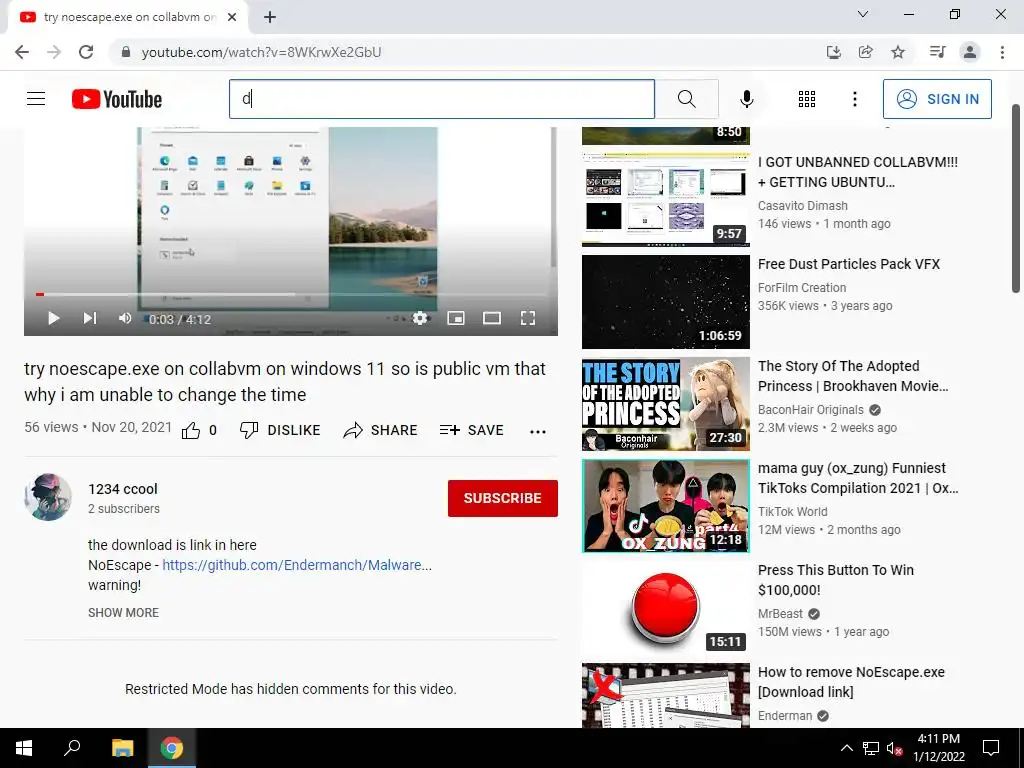Go forward in Chrome
The image size is (1024, 768).
pos(54,52)
